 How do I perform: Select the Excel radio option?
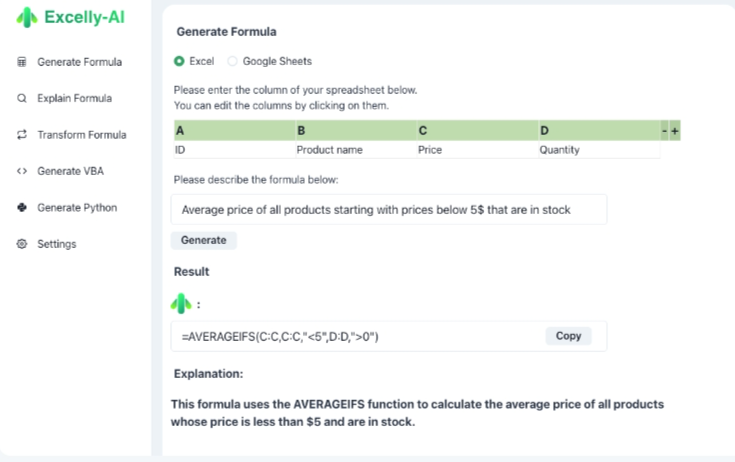(x=179, y=61)
